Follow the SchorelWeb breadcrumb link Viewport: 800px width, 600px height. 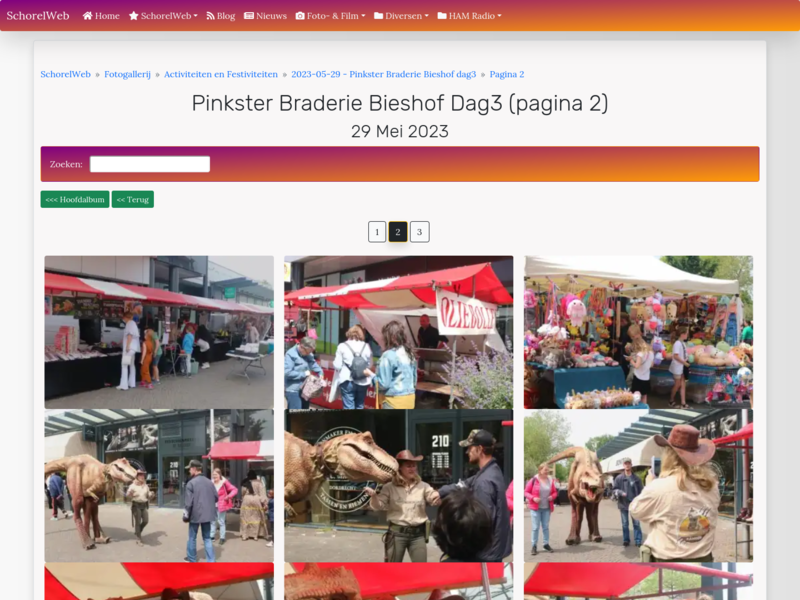[65, 74]
